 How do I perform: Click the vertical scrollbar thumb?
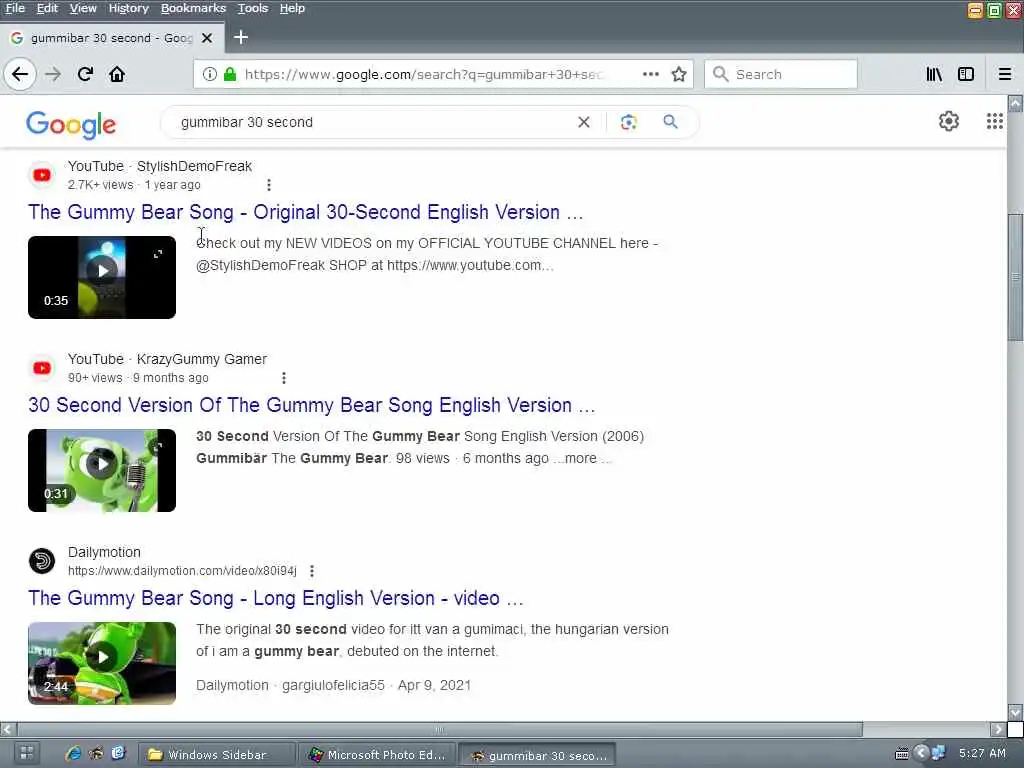pyautogui.click(x=1015, y=277)
